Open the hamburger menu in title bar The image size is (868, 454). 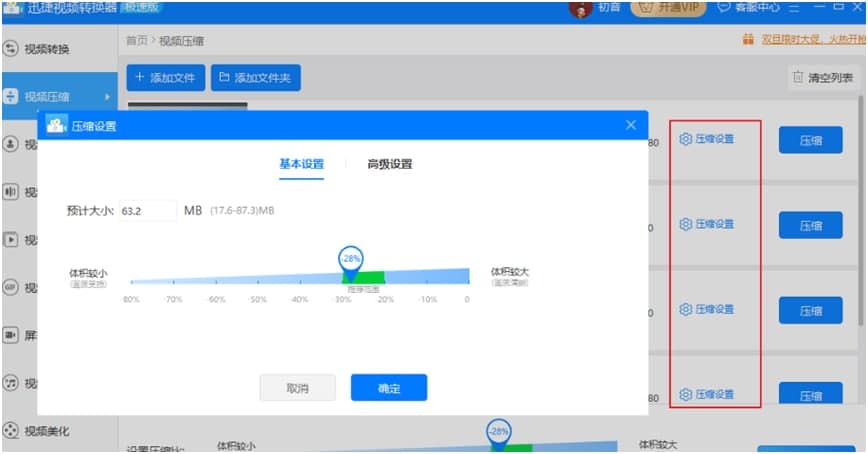tap(794, 8)
